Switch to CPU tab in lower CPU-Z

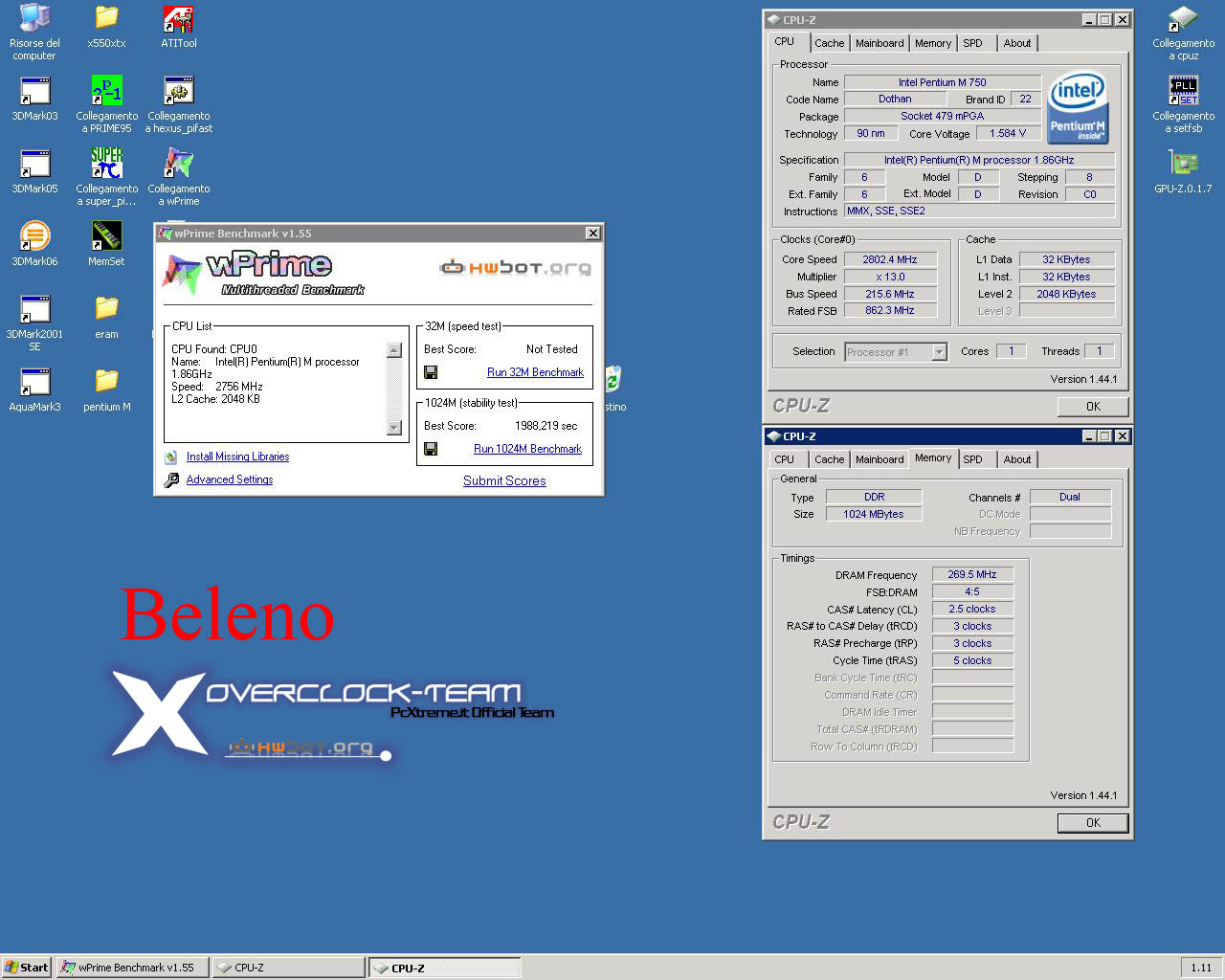tap(785, 459)
